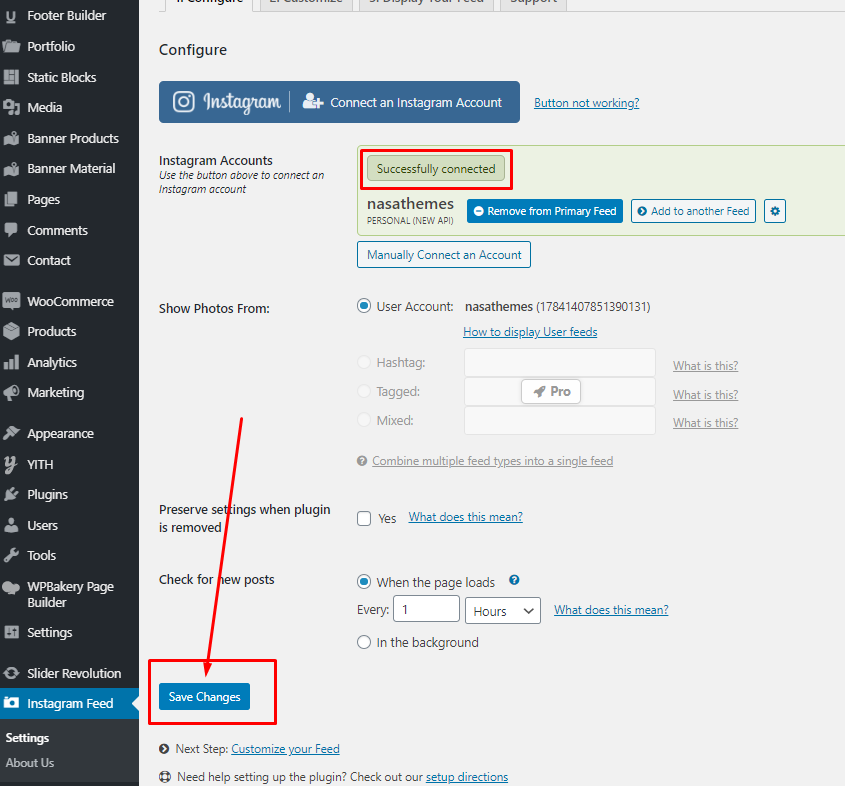Click the Comments bubble icon
Image resolution: width=845 pixels, height=786 pixels.
coord(11,230)
